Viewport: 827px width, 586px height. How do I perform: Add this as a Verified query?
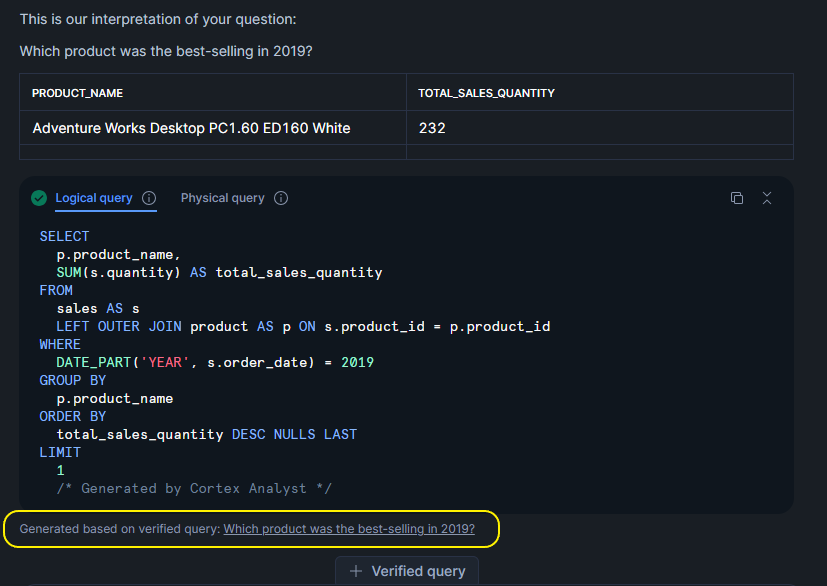point(407,571)
